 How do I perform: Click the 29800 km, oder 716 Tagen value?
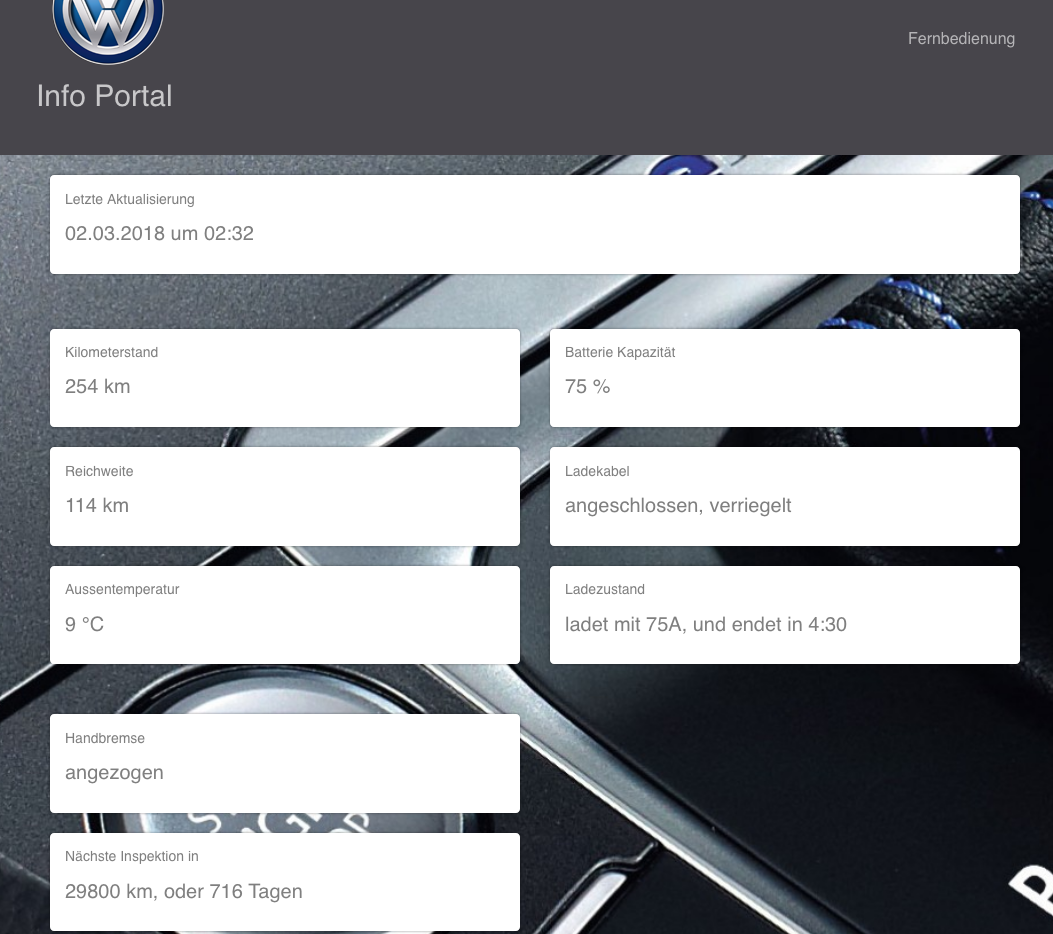(183, 892)
